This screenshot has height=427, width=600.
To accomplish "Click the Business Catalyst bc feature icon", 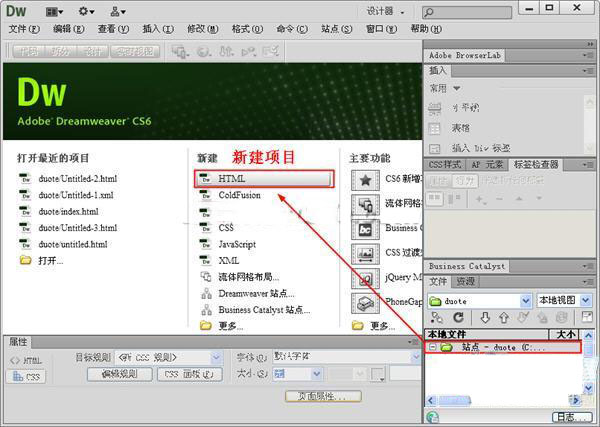I will [x=365, y=229].
